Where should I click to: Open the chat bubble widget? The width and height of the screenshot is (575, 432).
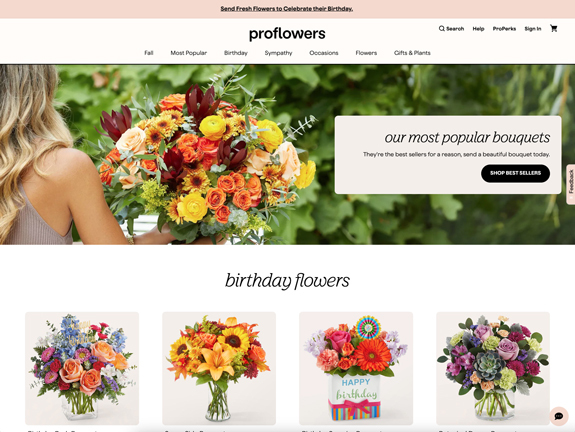pyautogui.click(x=559, y=416)
